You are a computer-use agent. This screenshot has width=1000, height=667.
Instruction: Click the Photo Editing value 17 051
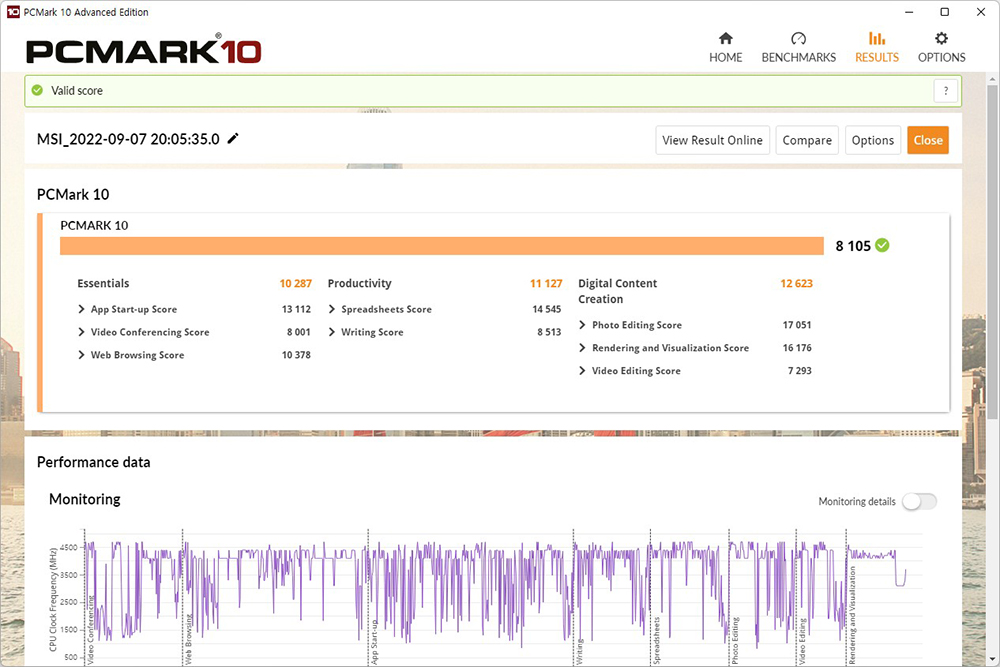pos(797,325)
